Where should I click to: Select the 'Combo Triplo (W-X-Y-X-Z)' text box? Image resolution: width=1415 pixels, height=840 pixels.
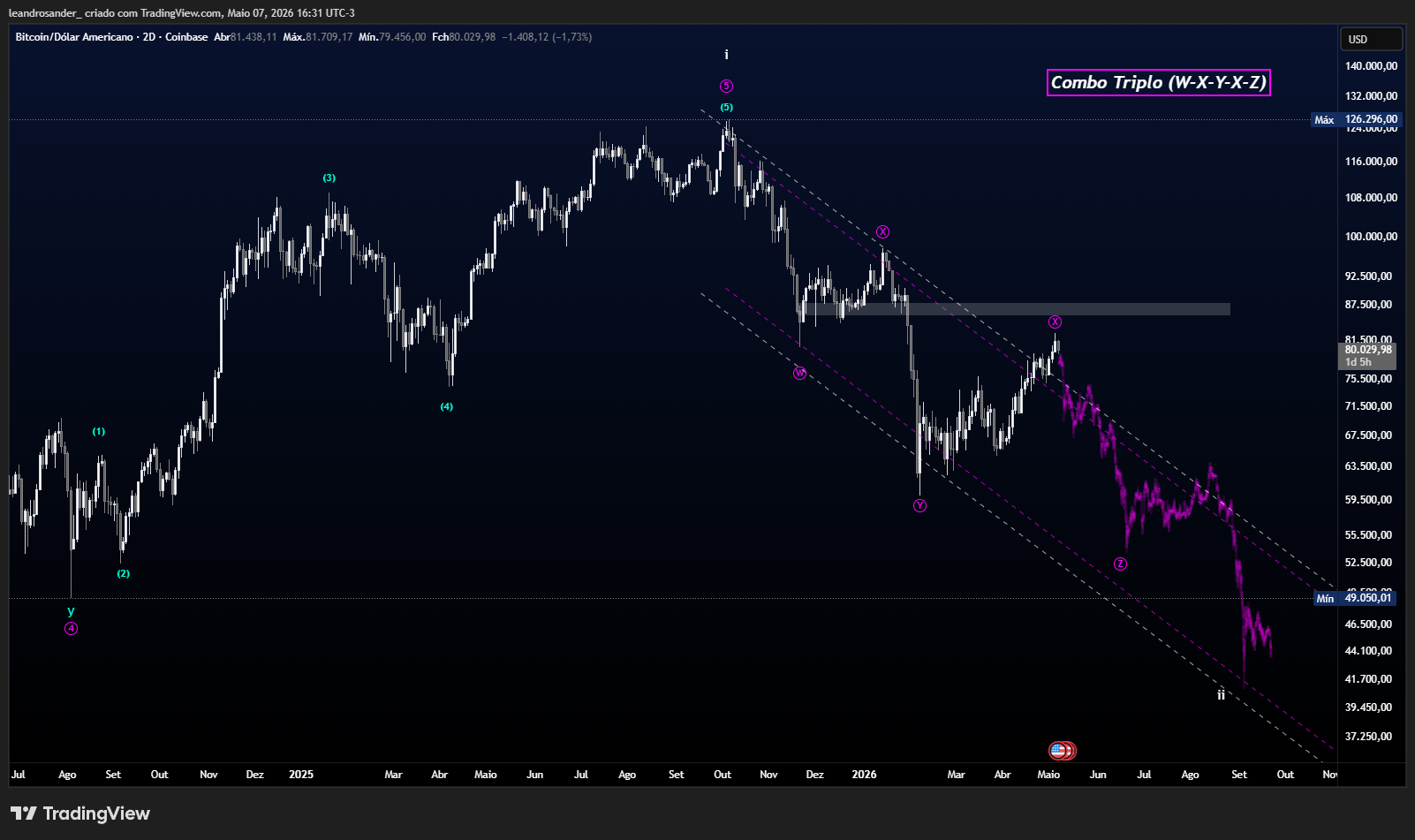pyautogui.click(x=1159, y=82)
